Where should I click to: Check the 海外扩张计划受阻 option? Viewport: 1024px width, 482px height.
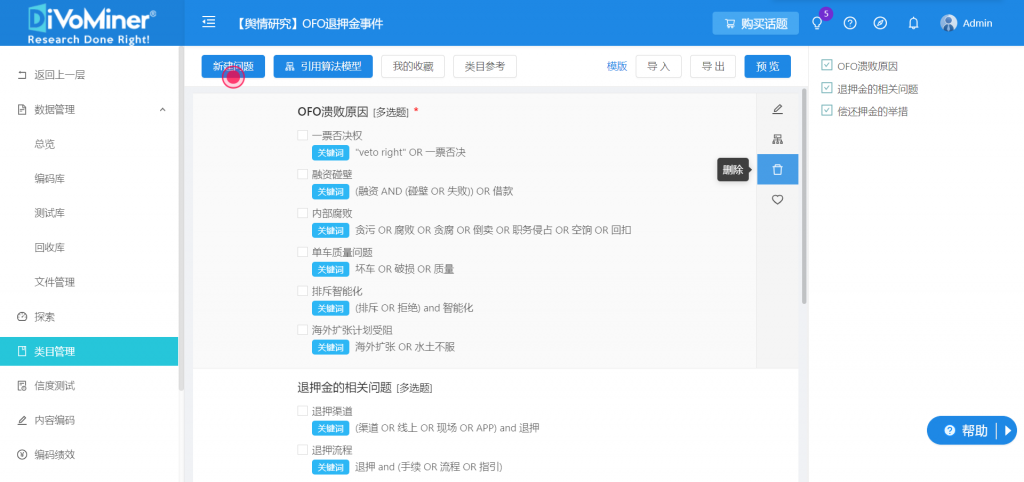[x=302, y=329]
